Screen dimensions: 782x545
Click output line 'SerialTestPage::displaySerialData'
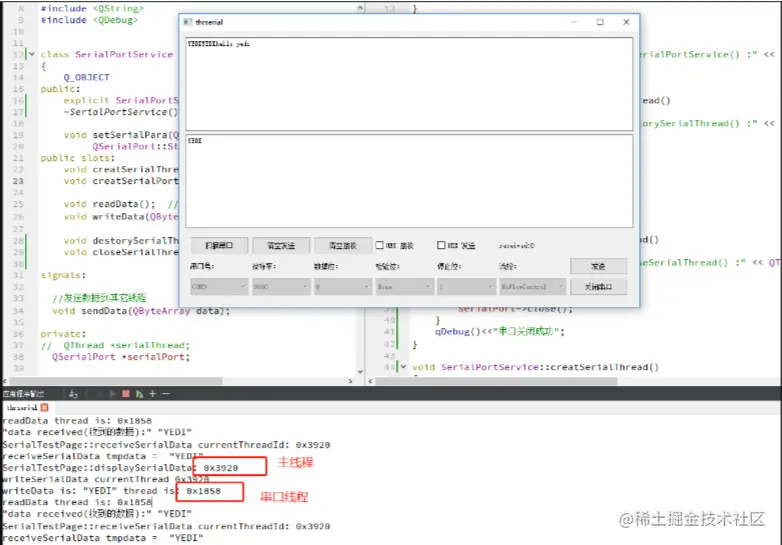click(x=121, y=468)
